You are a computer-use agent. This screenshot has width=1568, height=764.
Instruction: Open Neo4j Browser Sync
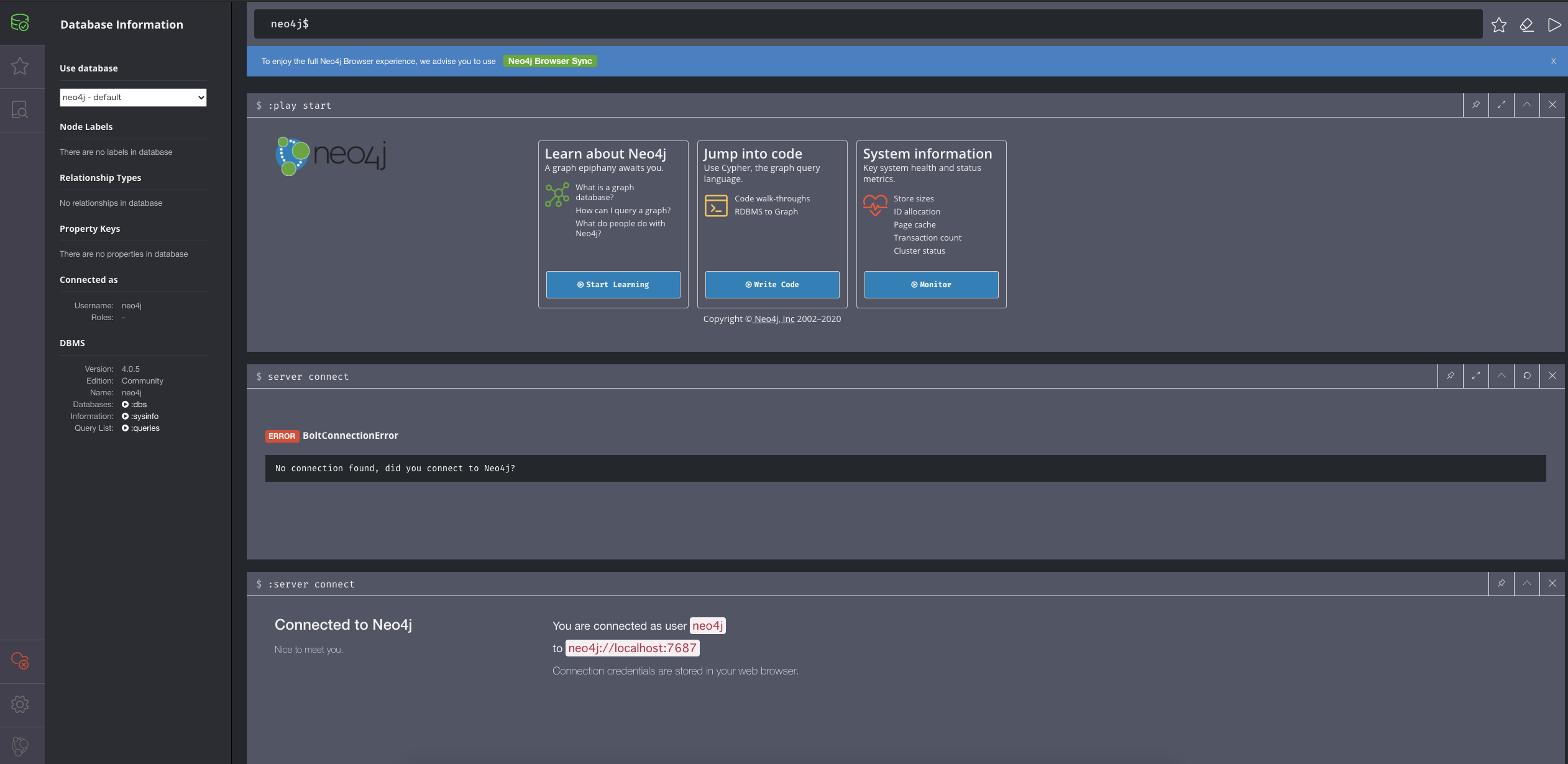549,61
